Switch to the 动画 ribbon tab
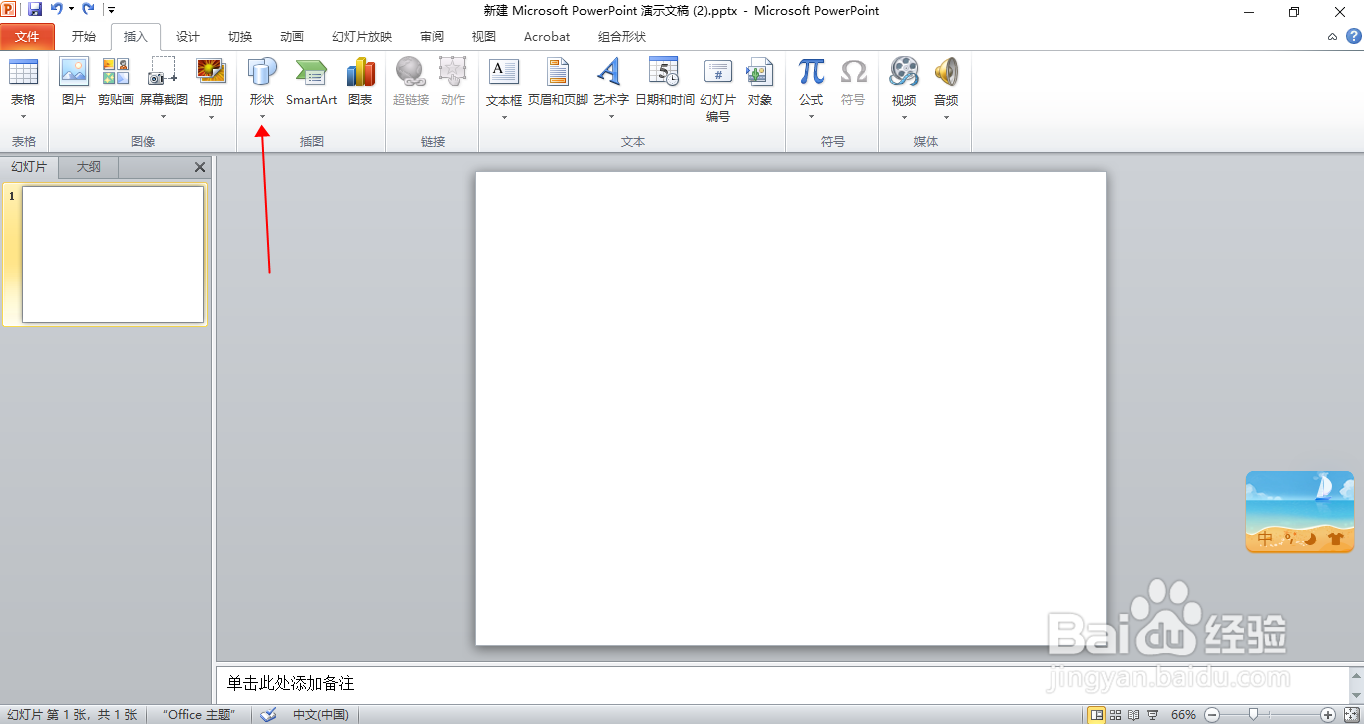Image resolution: width=1364 pixels, height=724 pixels. pos(292,37)
